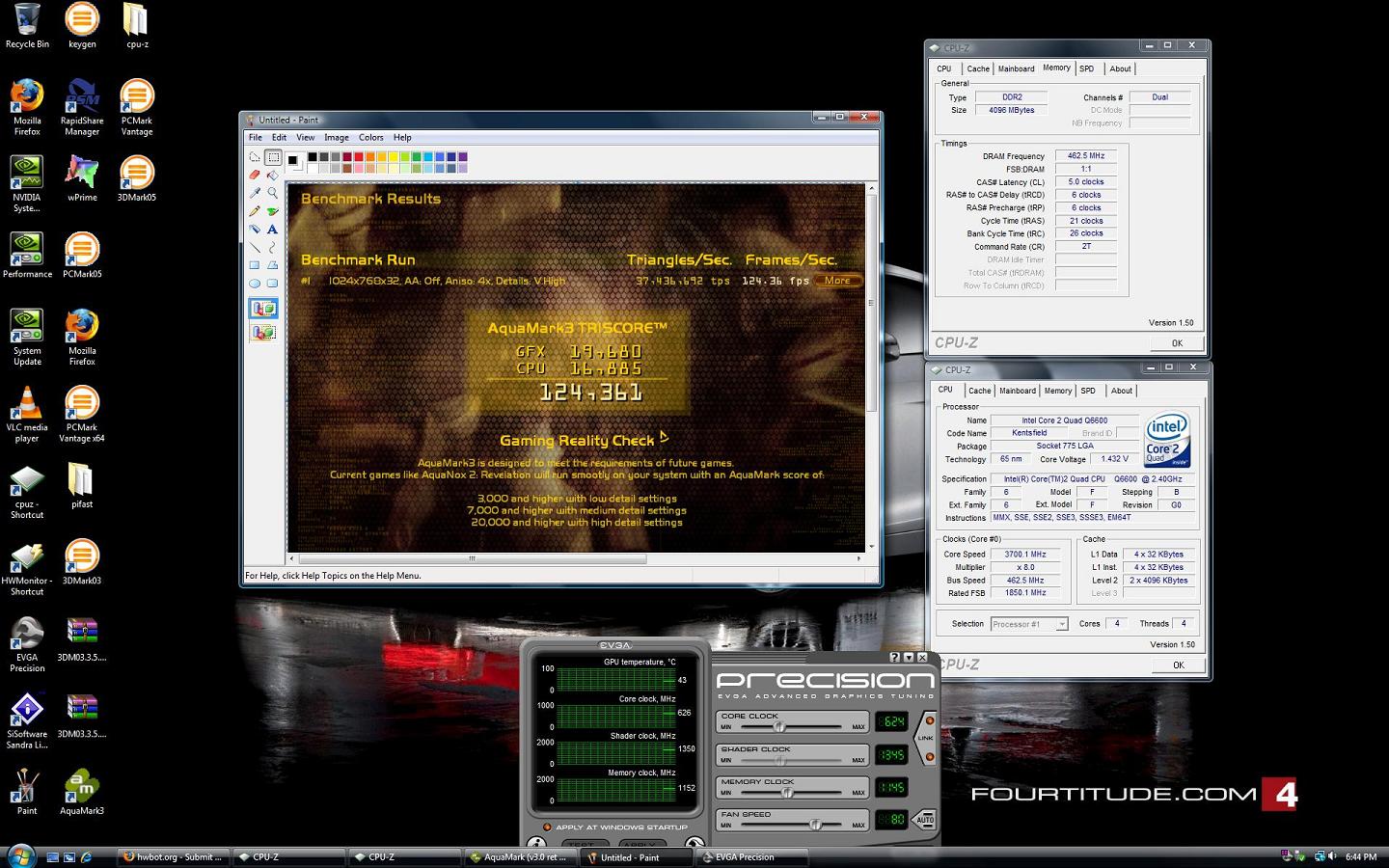
Task: Click OK in the CPU-Z CPU window
Action: click(1178, 665)
